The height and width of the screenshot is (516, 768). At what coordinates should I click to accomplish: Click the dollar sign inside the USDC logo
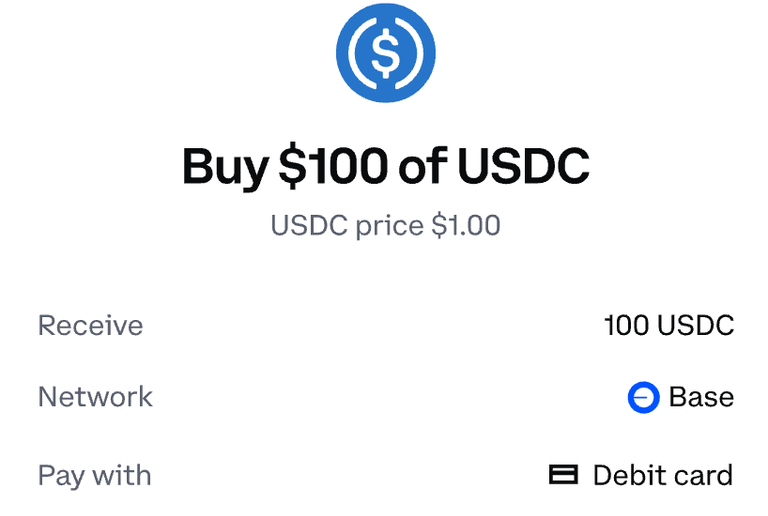(x=385, y=53)
